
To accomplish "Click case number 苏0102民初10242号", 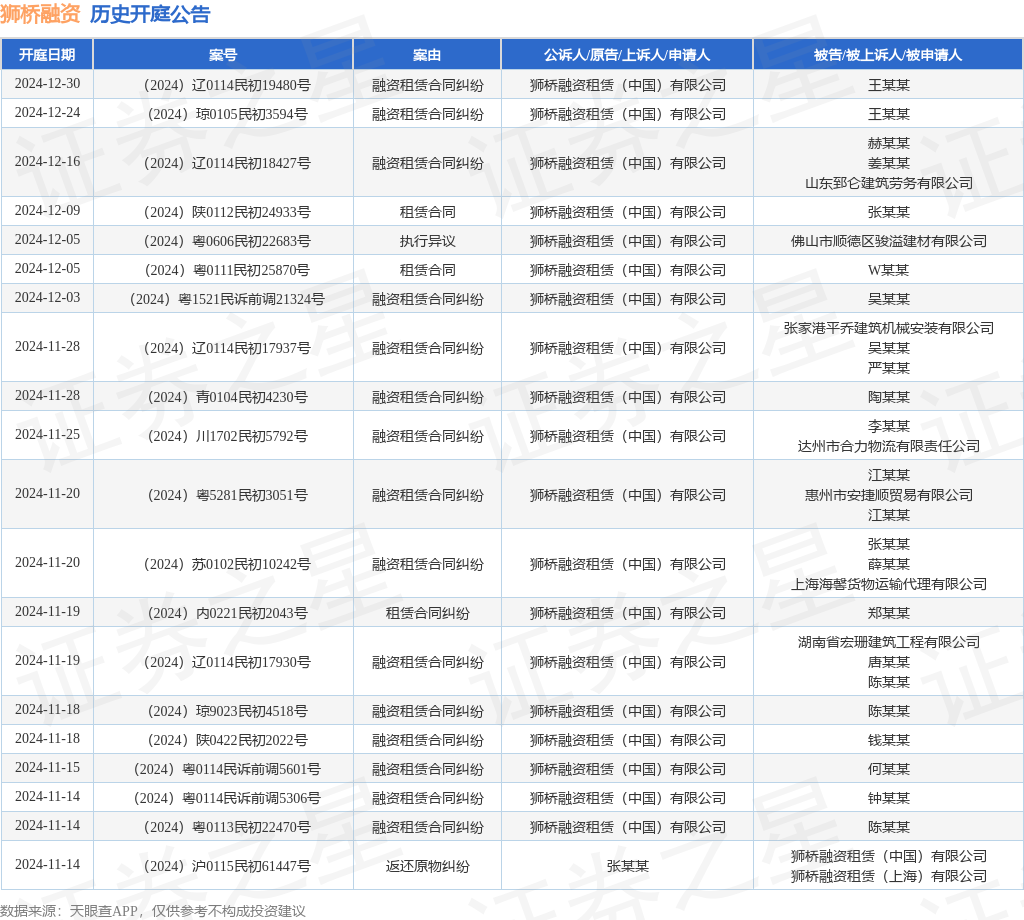I will (227, 564).
